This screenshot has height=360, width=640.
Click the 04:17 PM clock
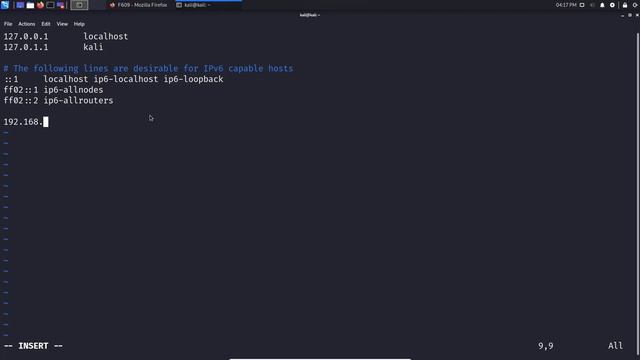pyautogui.click(x=566, y=5)
